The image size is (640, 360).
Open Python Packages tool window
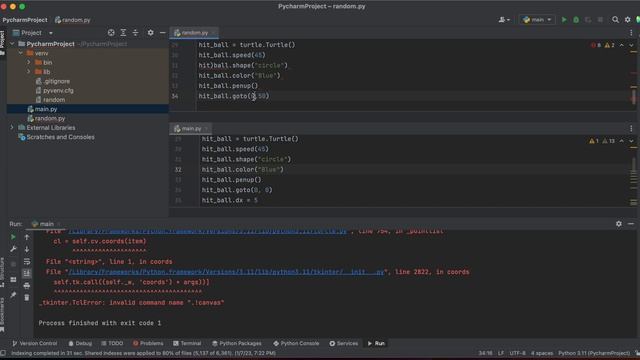point(237,343)
